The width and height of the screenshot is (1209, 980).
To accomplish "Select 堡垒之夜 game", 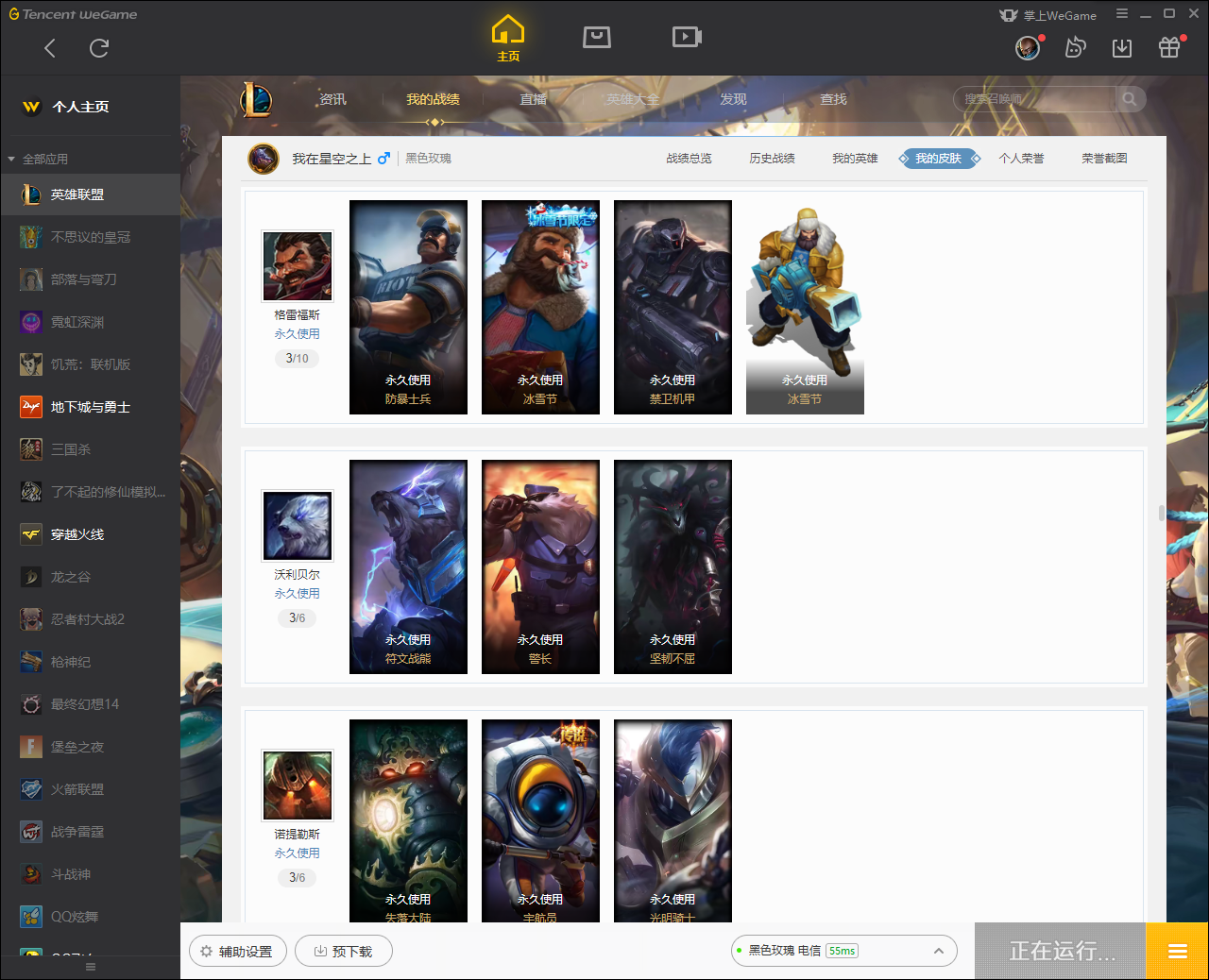I will 90,747.
